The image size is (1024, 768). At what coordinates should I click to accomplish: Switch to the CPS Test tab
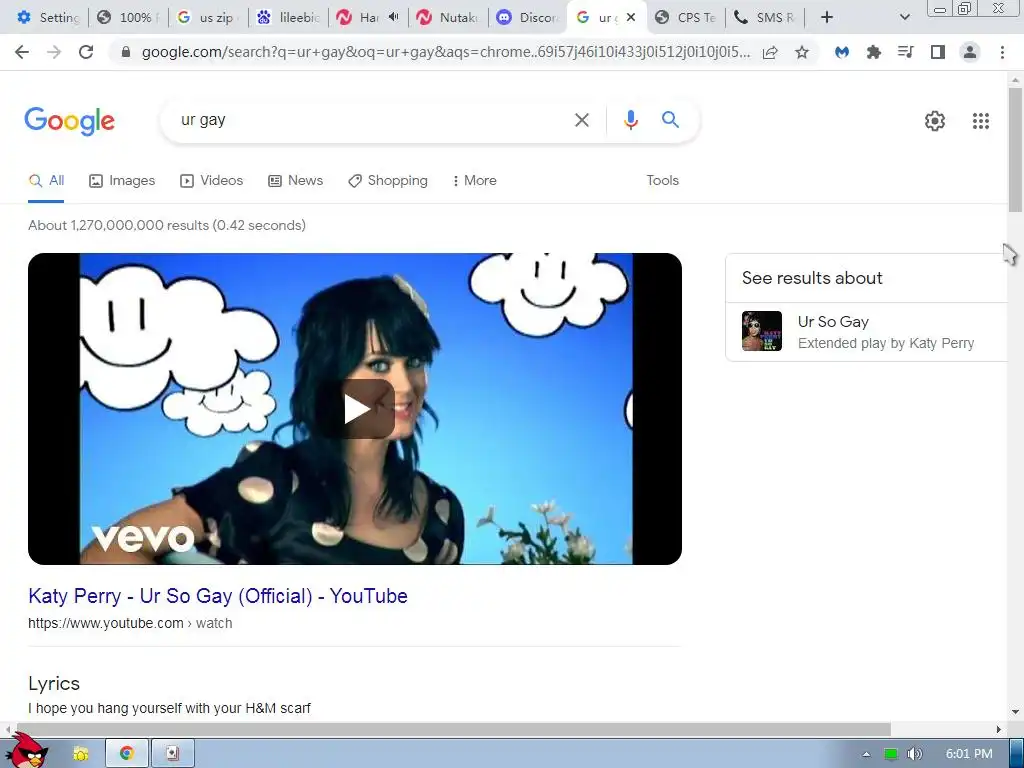click(x=688, y=18)
